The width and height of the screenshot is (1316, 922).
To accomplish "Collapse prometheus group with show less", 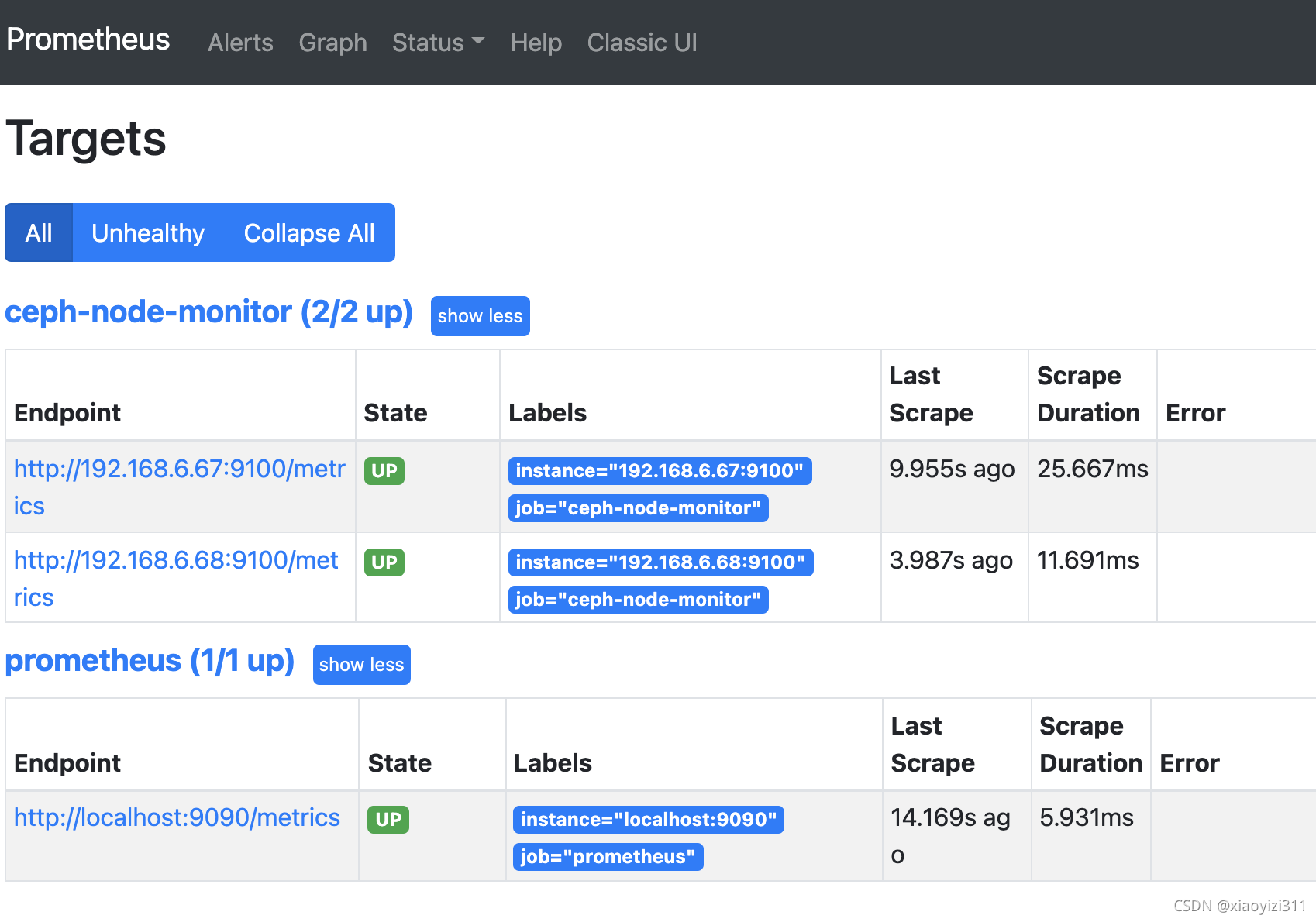I will point(361,665).
